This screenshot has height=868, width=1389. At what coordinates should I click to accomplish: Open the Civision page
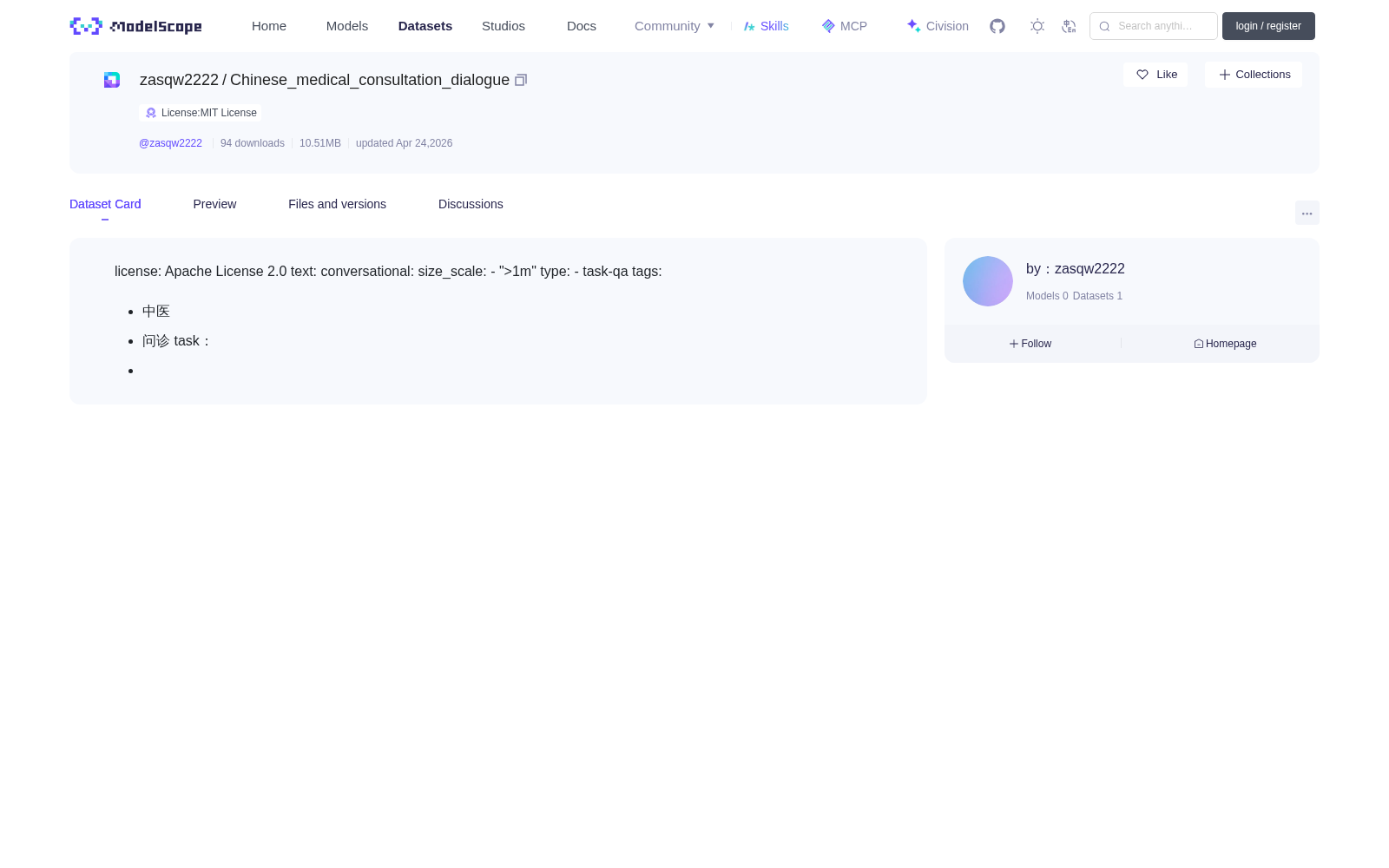(x=938, y=26)
